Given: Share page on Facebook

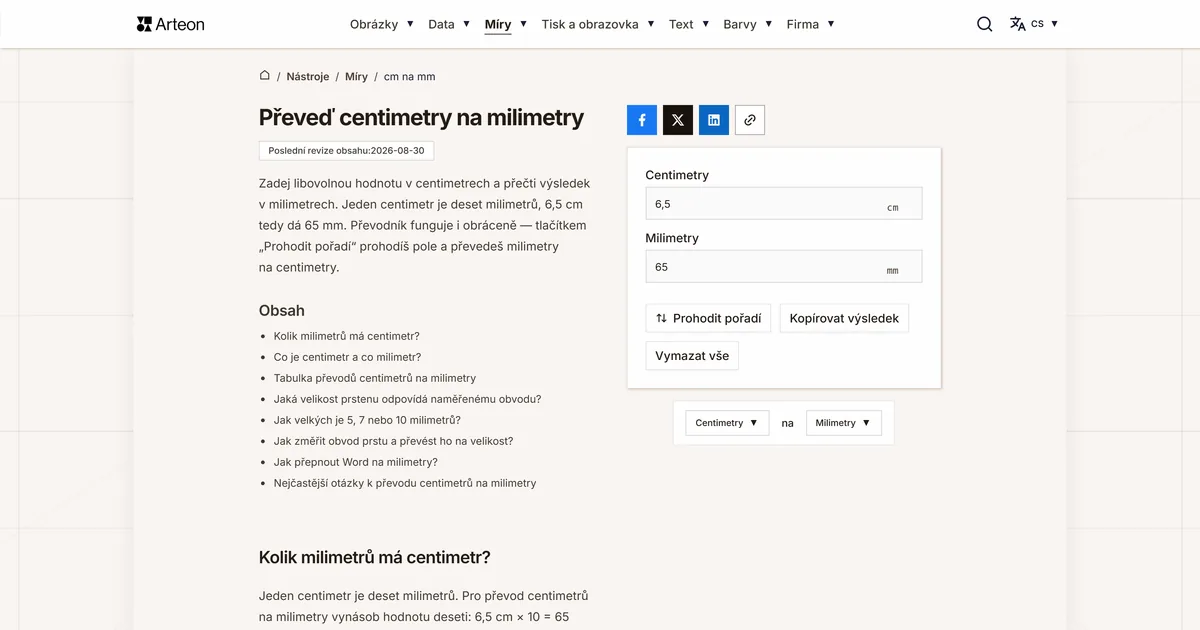Looking at the screenshot, I should [x=642, y=120].
